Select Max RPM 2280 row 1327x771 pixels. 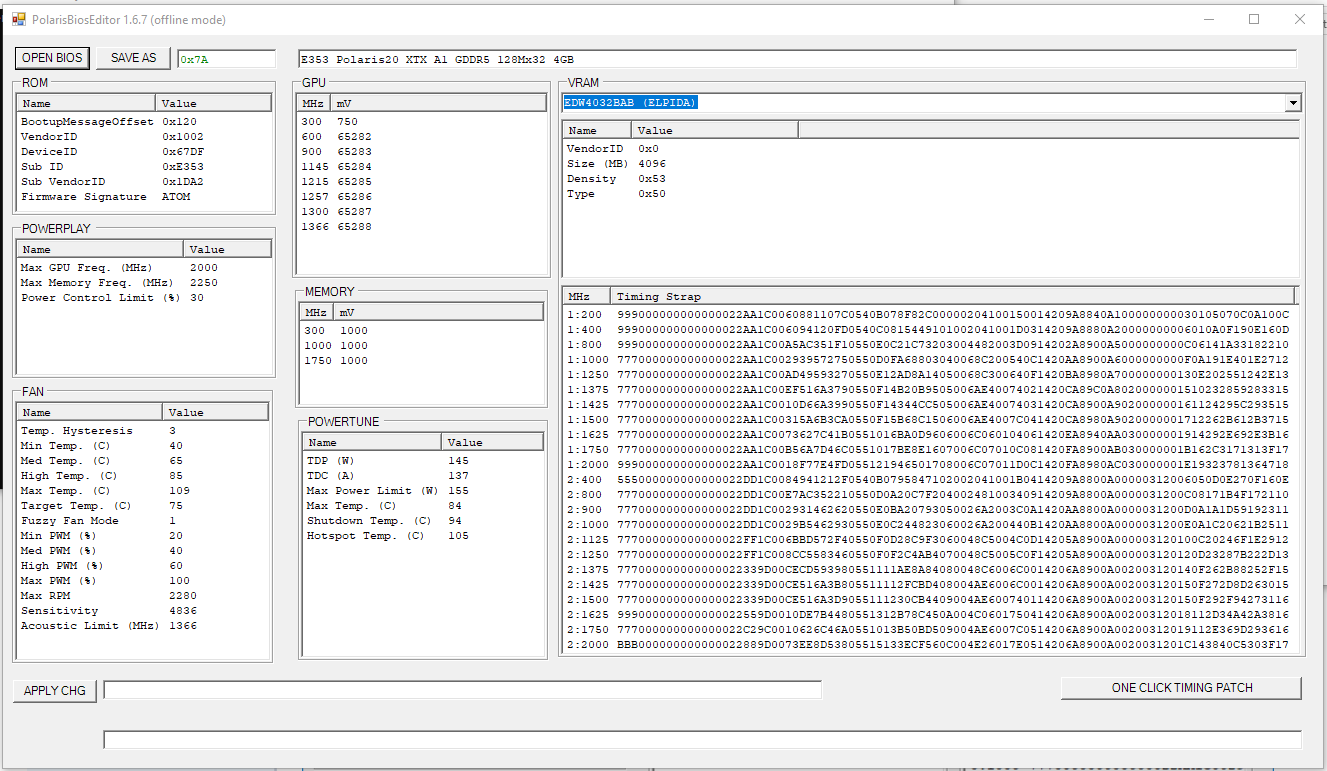tap(144, 596)
